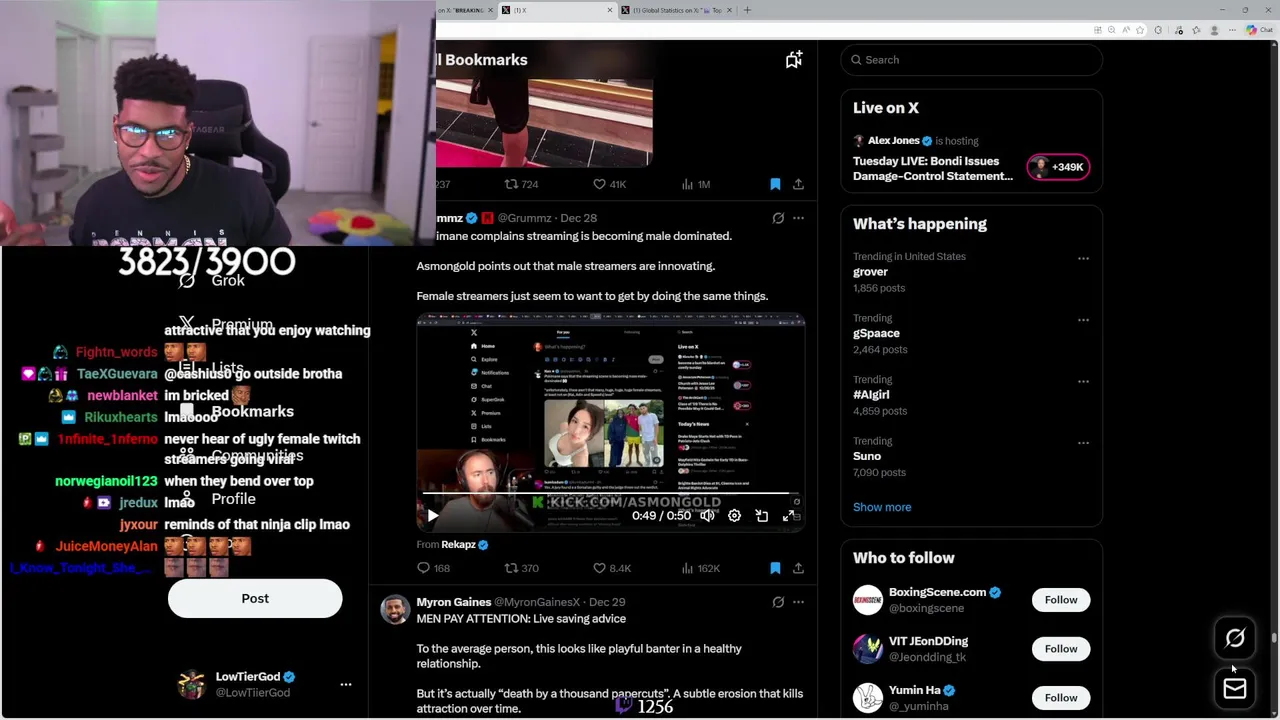
Task: Share the Grummz post
Action: 798,568
